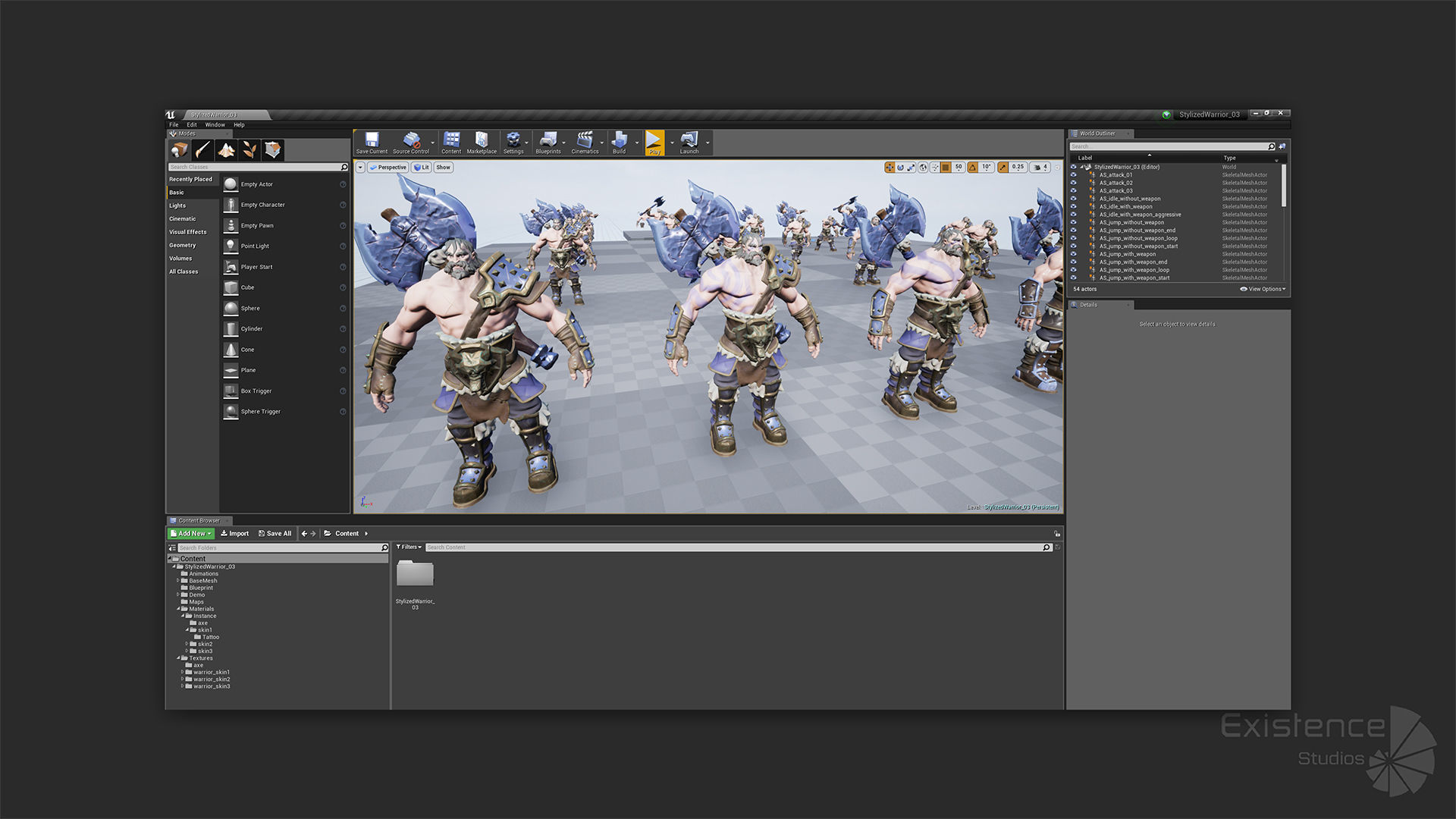Click the Launch toolbar icon

[689, 143]
